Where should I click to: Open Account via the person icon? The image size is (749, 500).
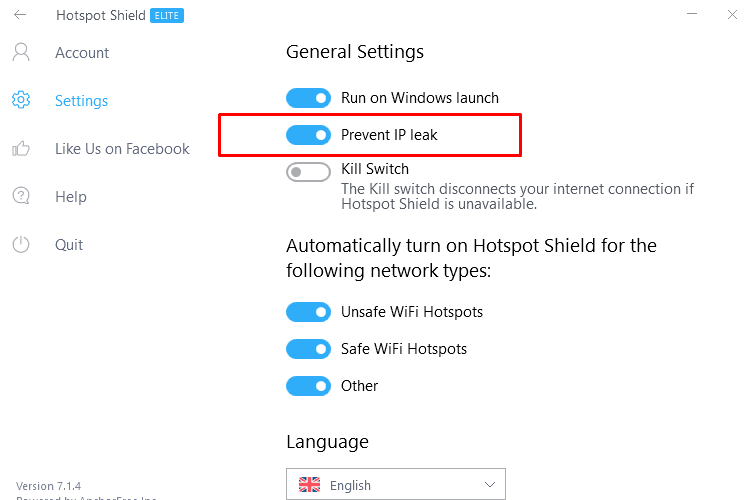point(21,52)
